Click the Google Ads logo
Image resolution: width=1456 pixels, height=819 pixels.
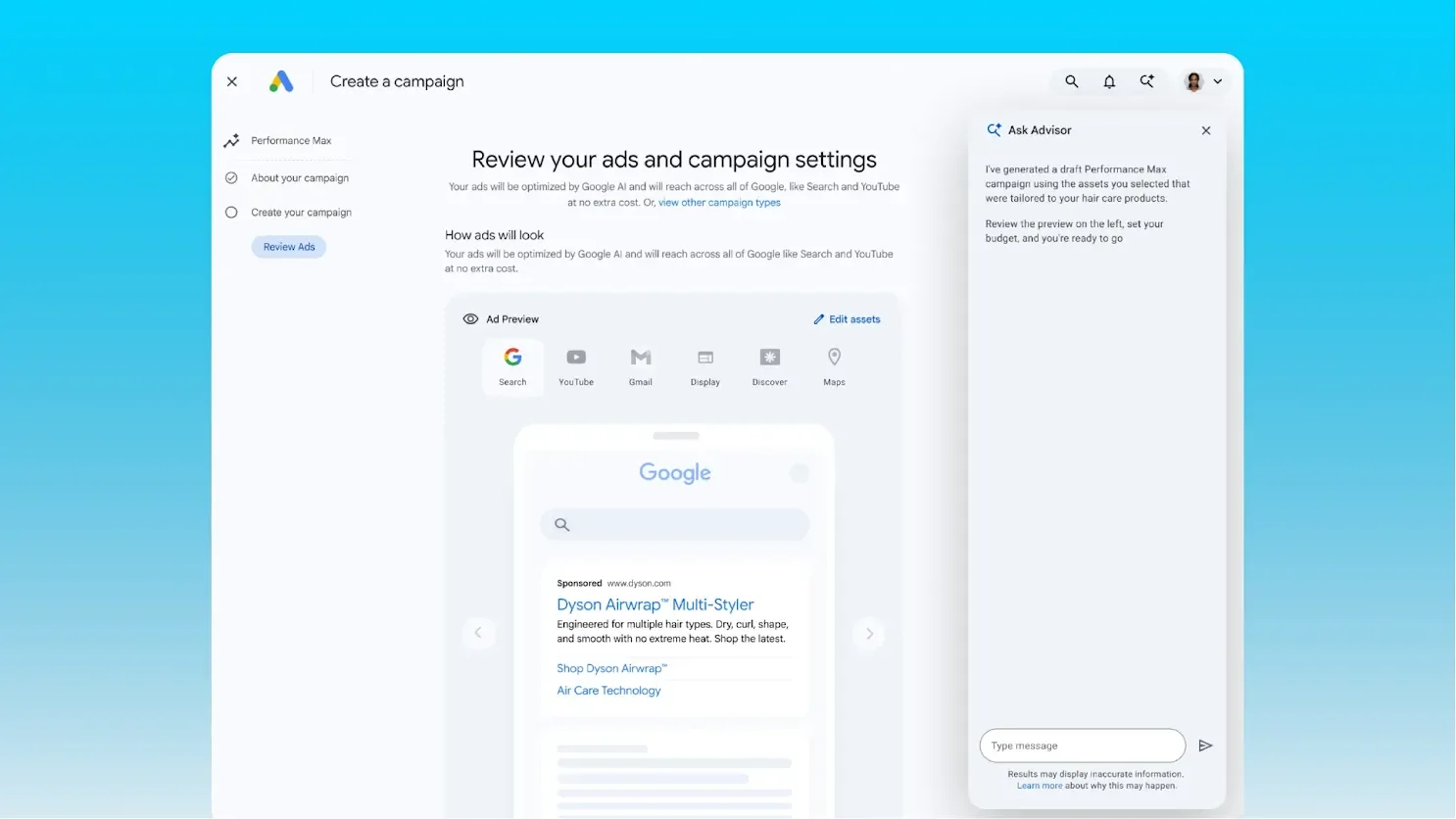tap(281, 81)
